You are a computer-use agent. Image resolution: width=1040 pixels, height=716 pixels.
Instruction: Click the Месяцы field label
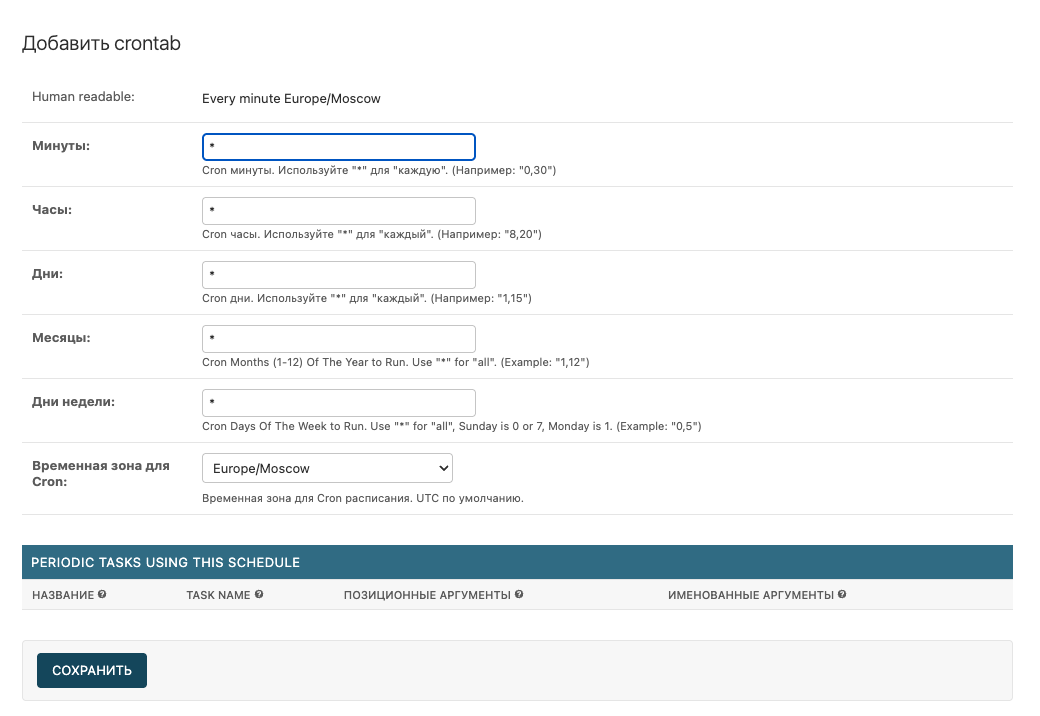(61, 337)
